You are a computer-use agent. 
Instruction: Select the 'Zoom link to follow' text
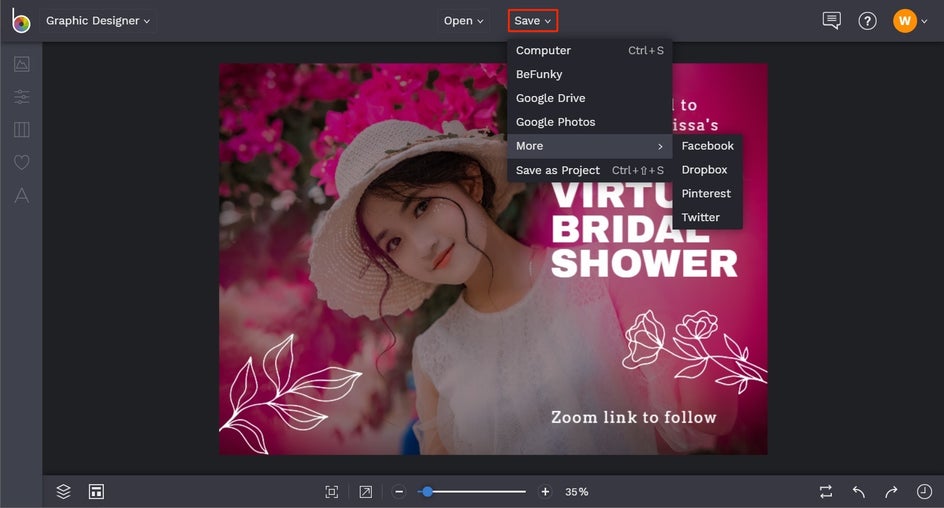[x=633, y=417]
